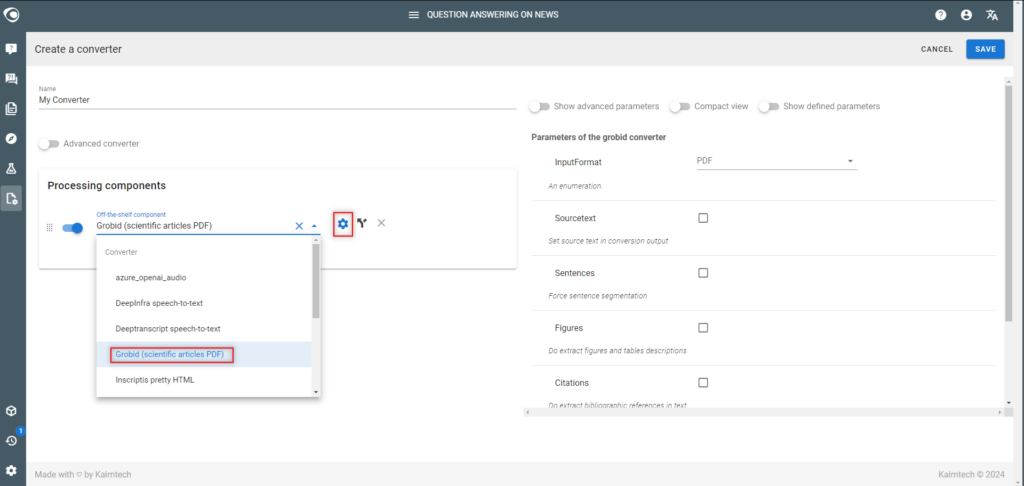Check the Figures checkbox
The height and width of the screenshot is (486, 1024).
click(703, 328)
